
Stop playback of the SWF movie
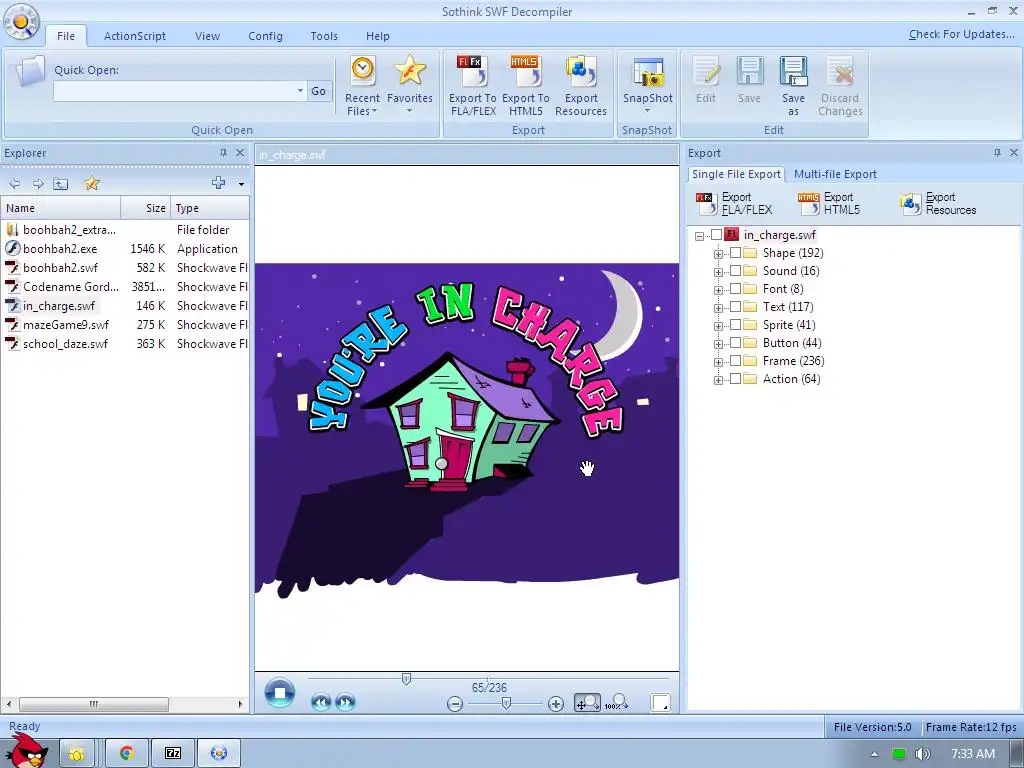pos(280,693)
